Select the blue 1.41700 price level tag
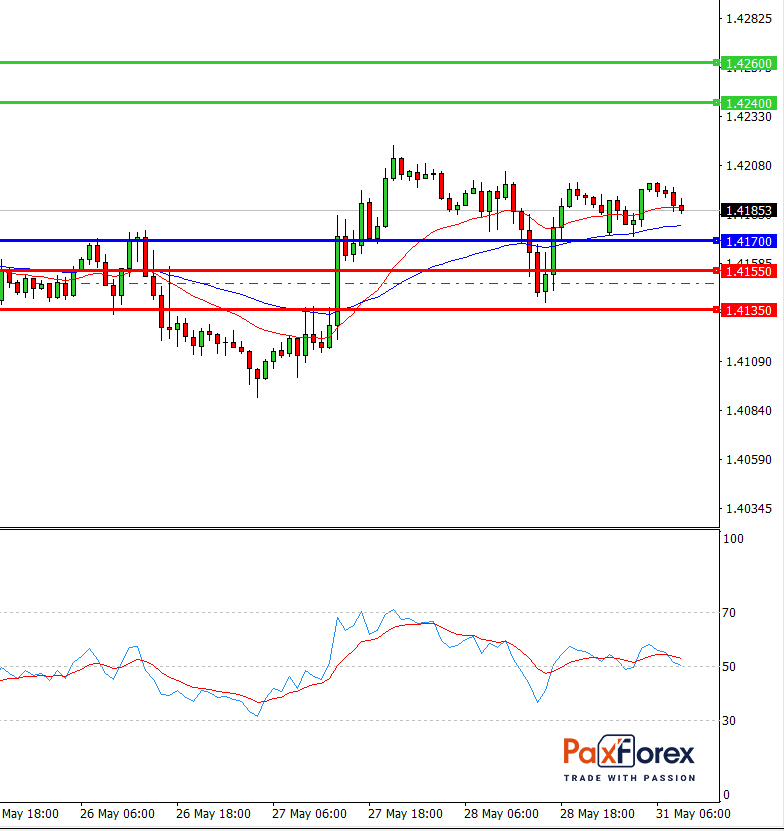Screen dimensions: 784x831 [748, 241]
